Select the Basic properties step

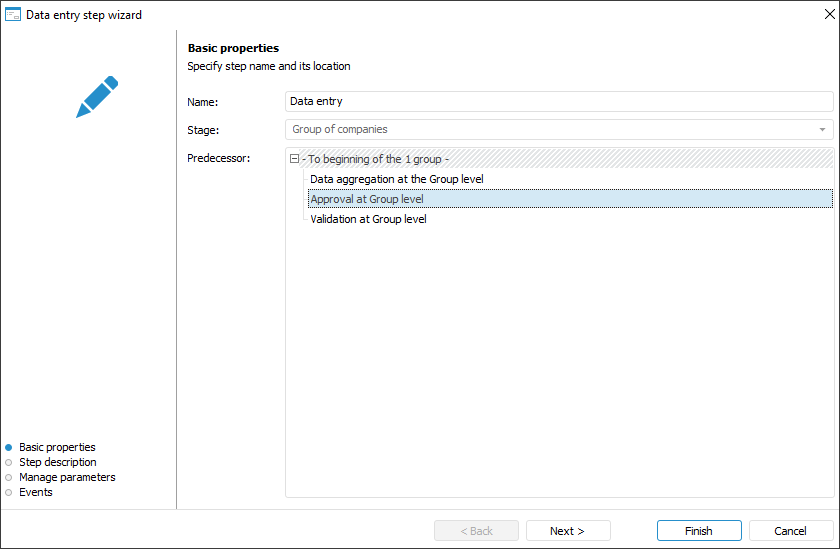[x=57, y=447]
